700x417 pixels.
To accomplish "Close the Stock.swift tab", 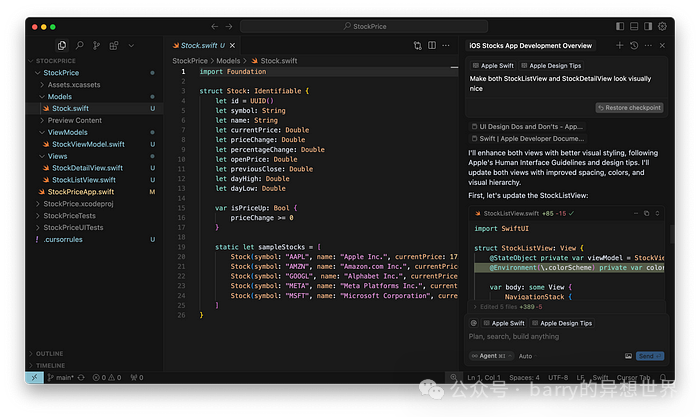I will click(x=232, y=46).
